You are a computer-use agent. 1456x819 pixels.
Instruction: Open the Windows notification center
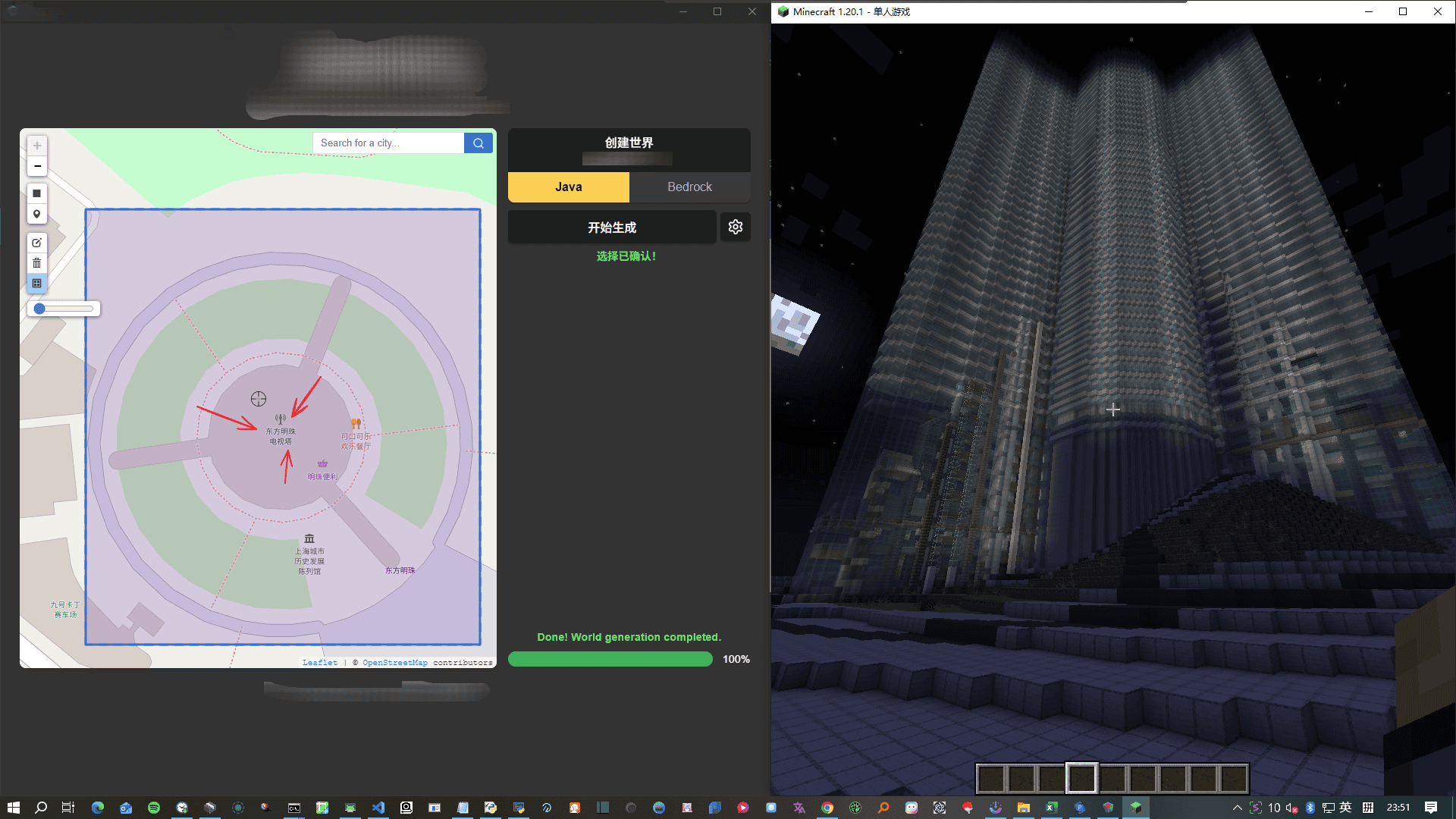coord(1431,808)
